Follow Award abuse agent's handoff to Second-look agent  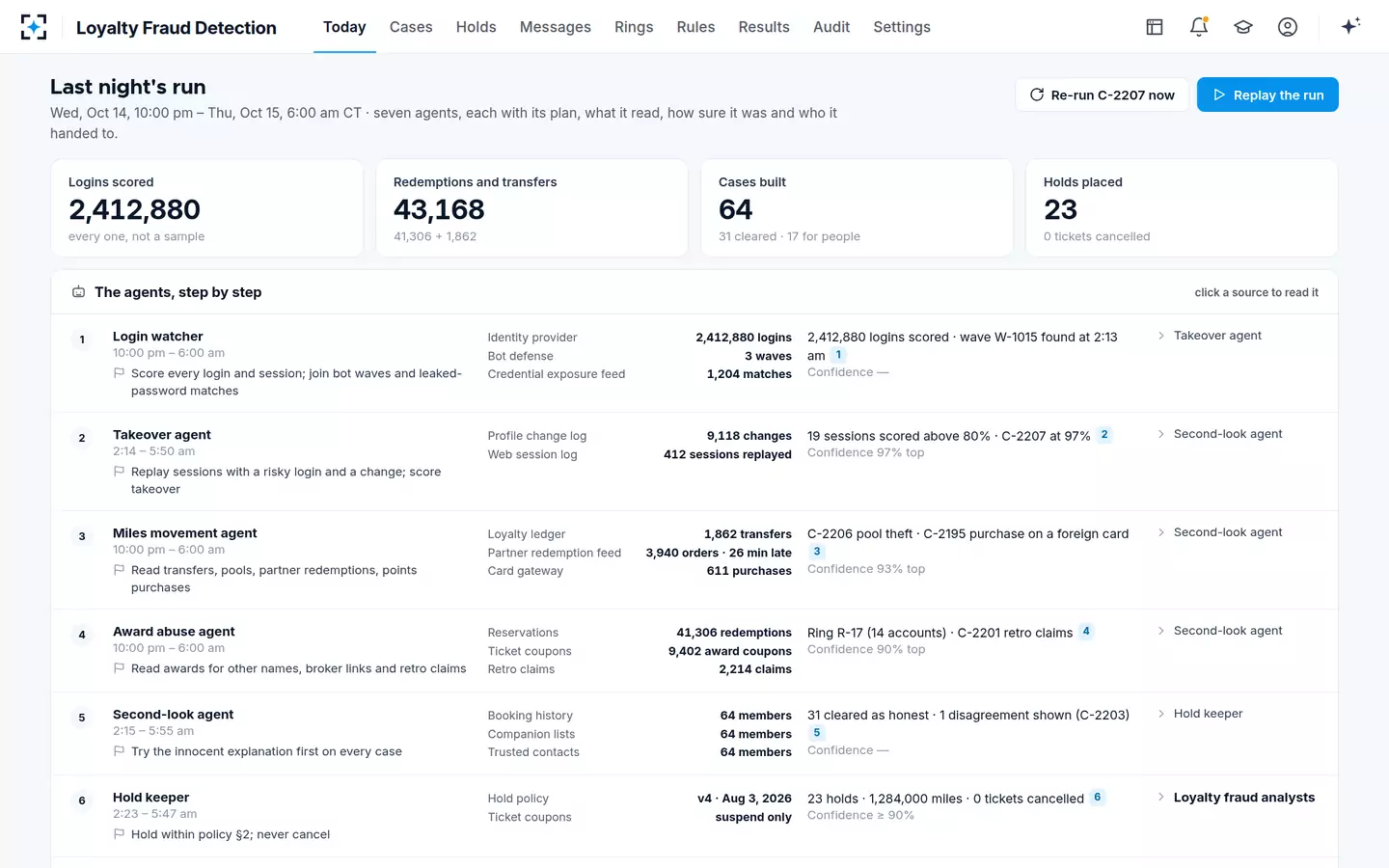click(1228, 631)
